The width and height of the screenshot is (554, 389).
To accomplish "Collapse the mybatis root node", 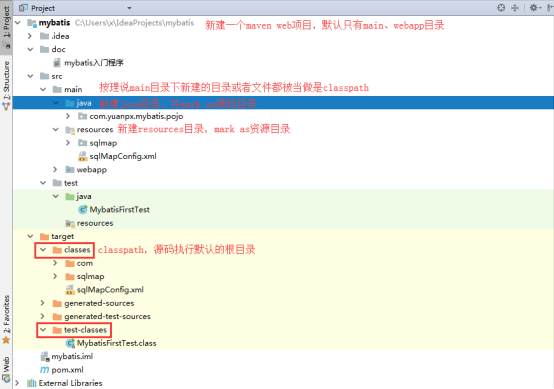I will 18,23.
